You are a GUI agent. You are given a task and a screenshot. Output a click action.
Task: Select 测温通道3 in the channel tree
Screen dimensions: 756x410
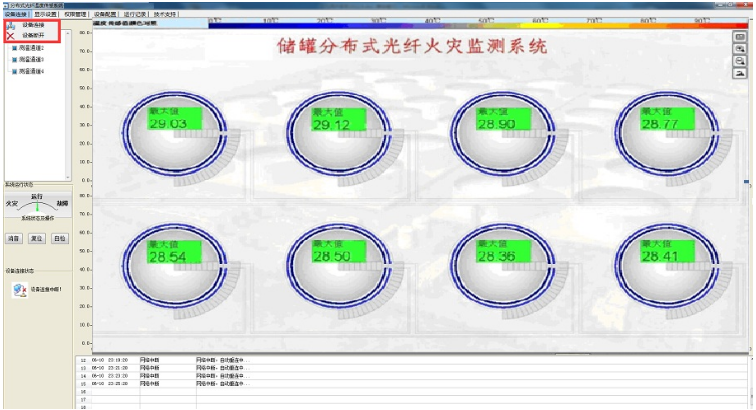click(34, 60)
